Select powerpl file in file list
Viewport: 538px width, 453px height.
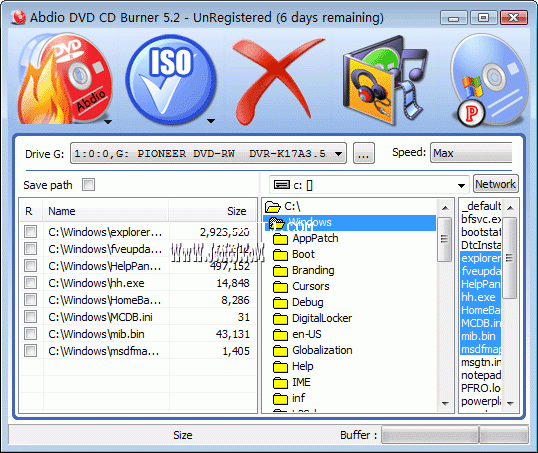click(481, 402)
